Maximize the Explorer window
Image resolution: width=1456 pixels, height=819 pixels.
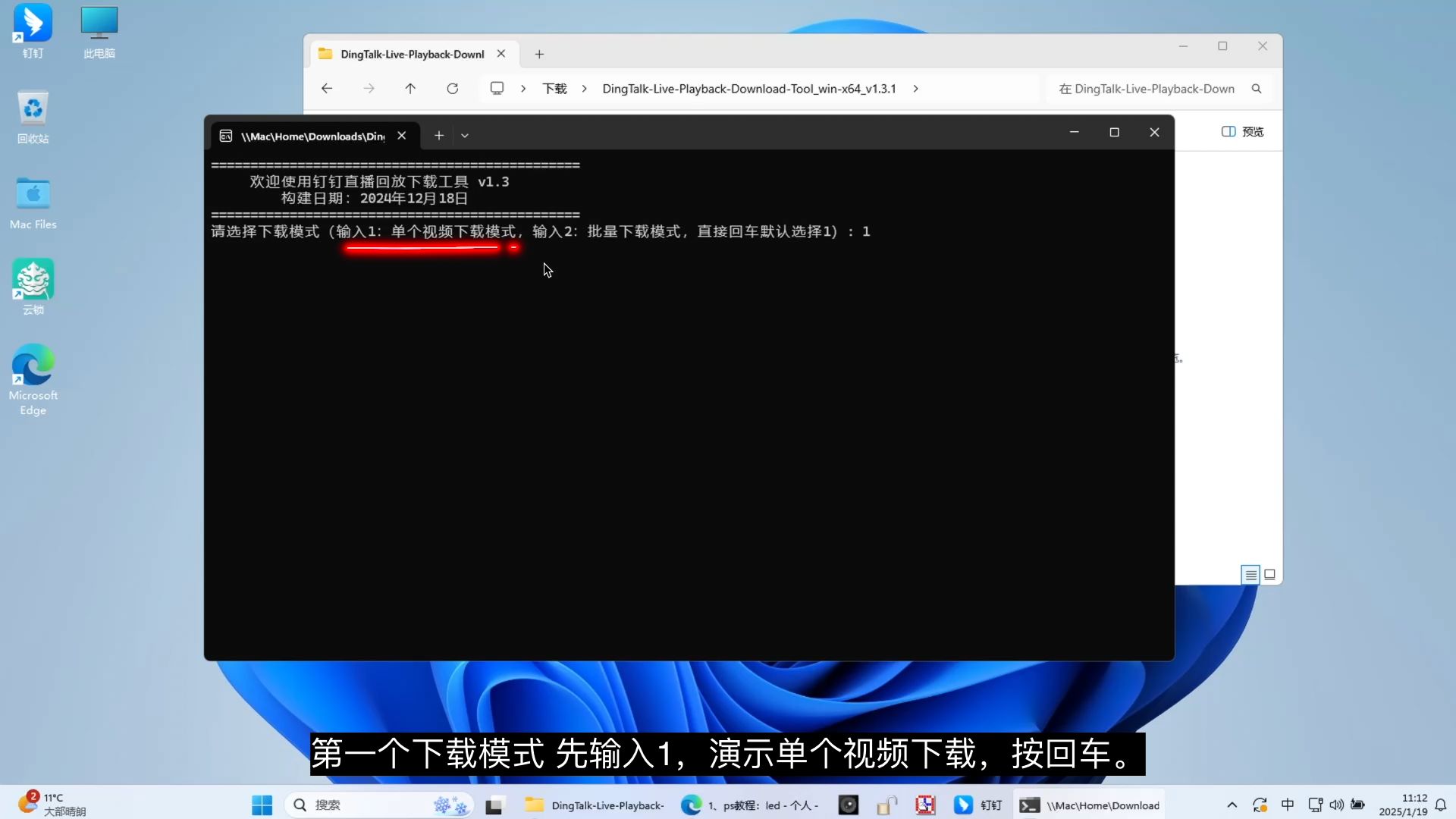tap(1222, 46)
